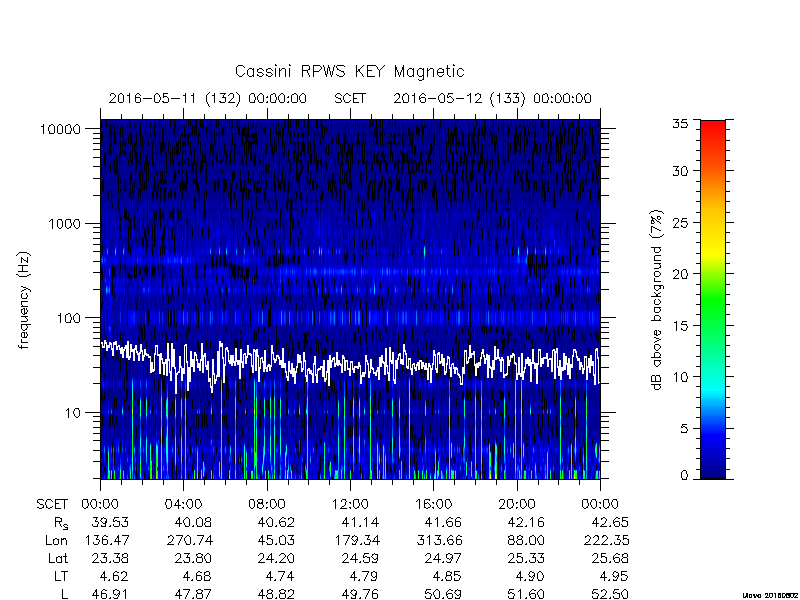Select start date 2016-05-11 (132) 00:00:00

click(208, 98)
